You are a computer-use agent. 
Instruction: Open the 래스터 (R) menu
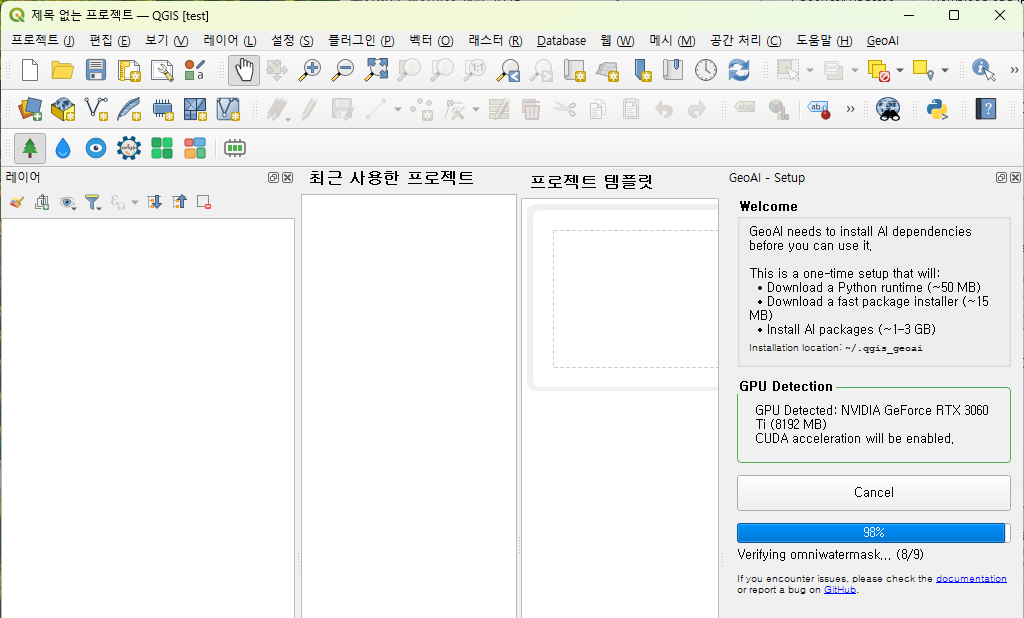pos(495,41)
